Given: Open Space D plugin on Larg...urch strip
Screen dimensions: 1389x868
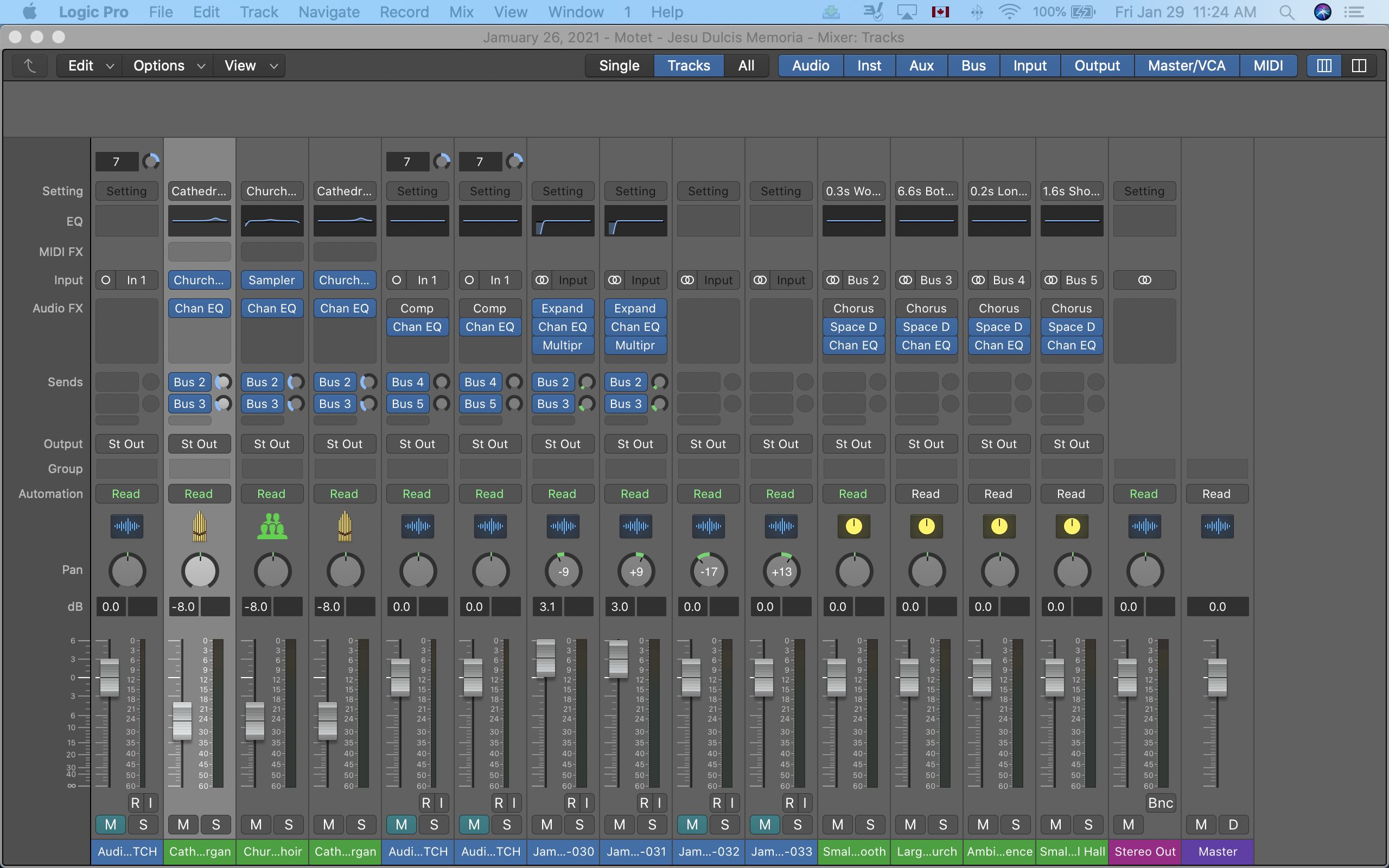Looking at the screenshot, I should pos(926,327).
